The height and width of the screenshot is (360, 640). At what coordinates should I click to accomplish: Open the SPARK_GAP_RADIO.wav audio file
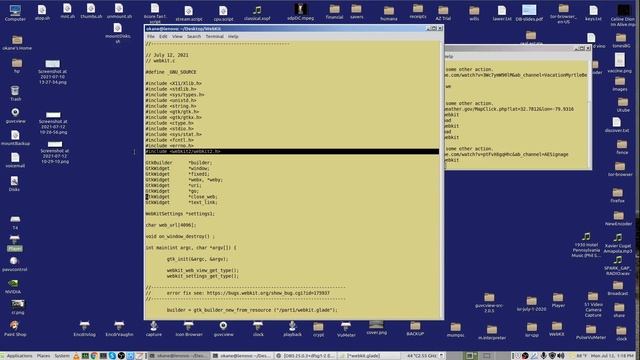tap(618, 265)
